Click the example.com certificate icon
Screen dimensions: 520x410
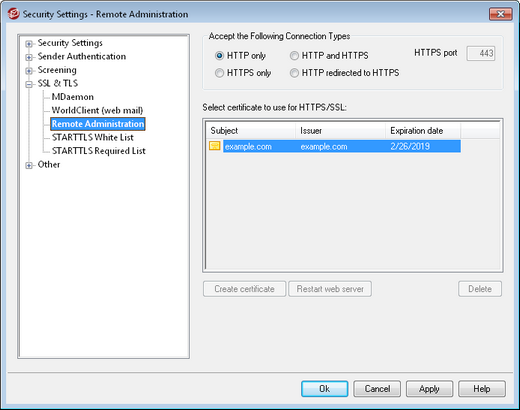215,146
